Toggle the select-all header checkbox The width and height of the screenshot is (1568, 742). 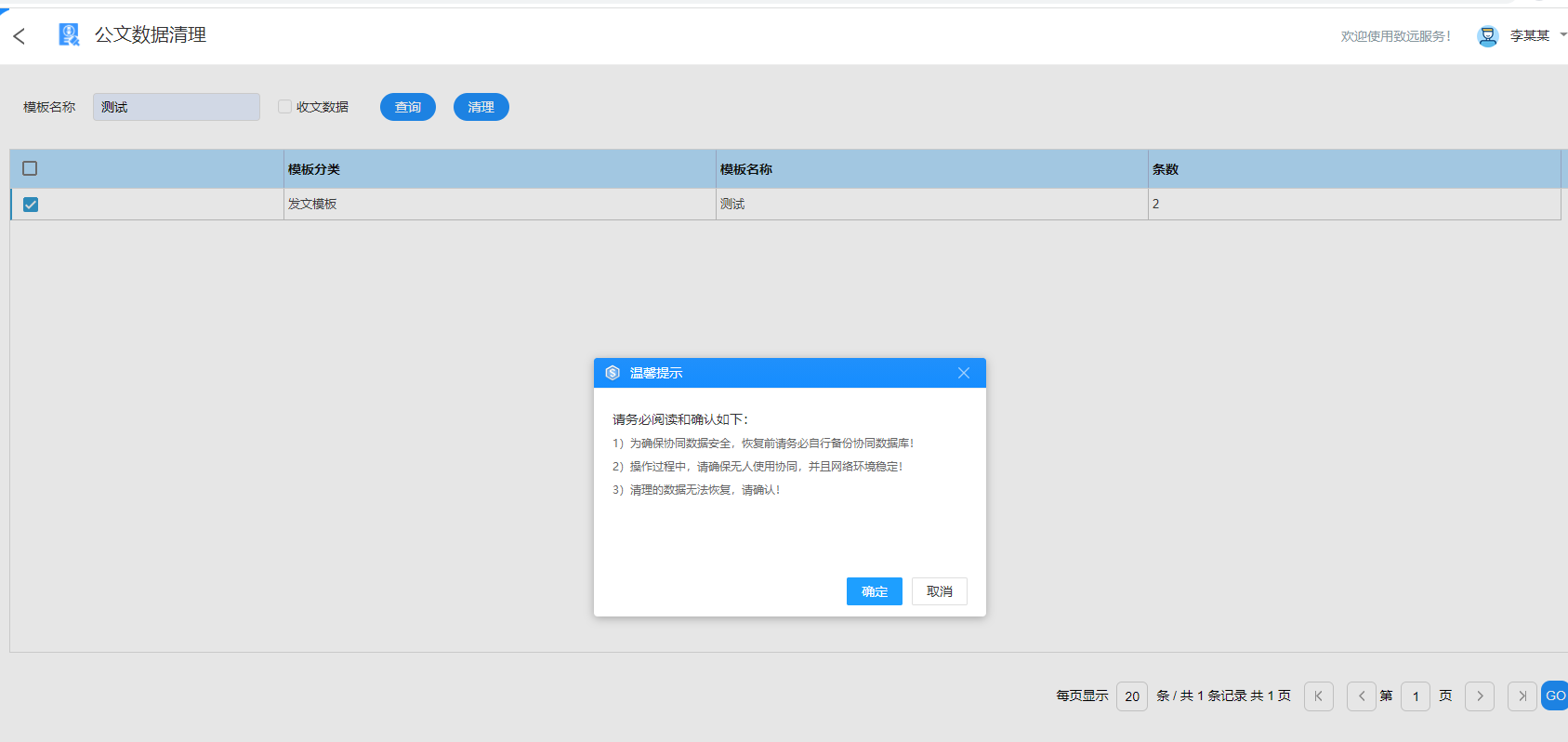[30, 168]
